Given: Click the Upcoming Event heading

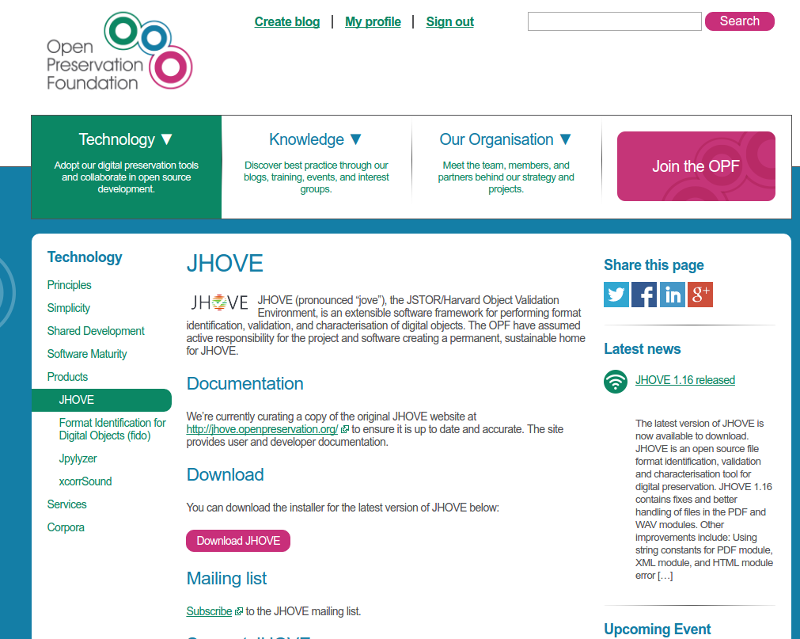Looking at the screenshot, I should tap(658, 629).
